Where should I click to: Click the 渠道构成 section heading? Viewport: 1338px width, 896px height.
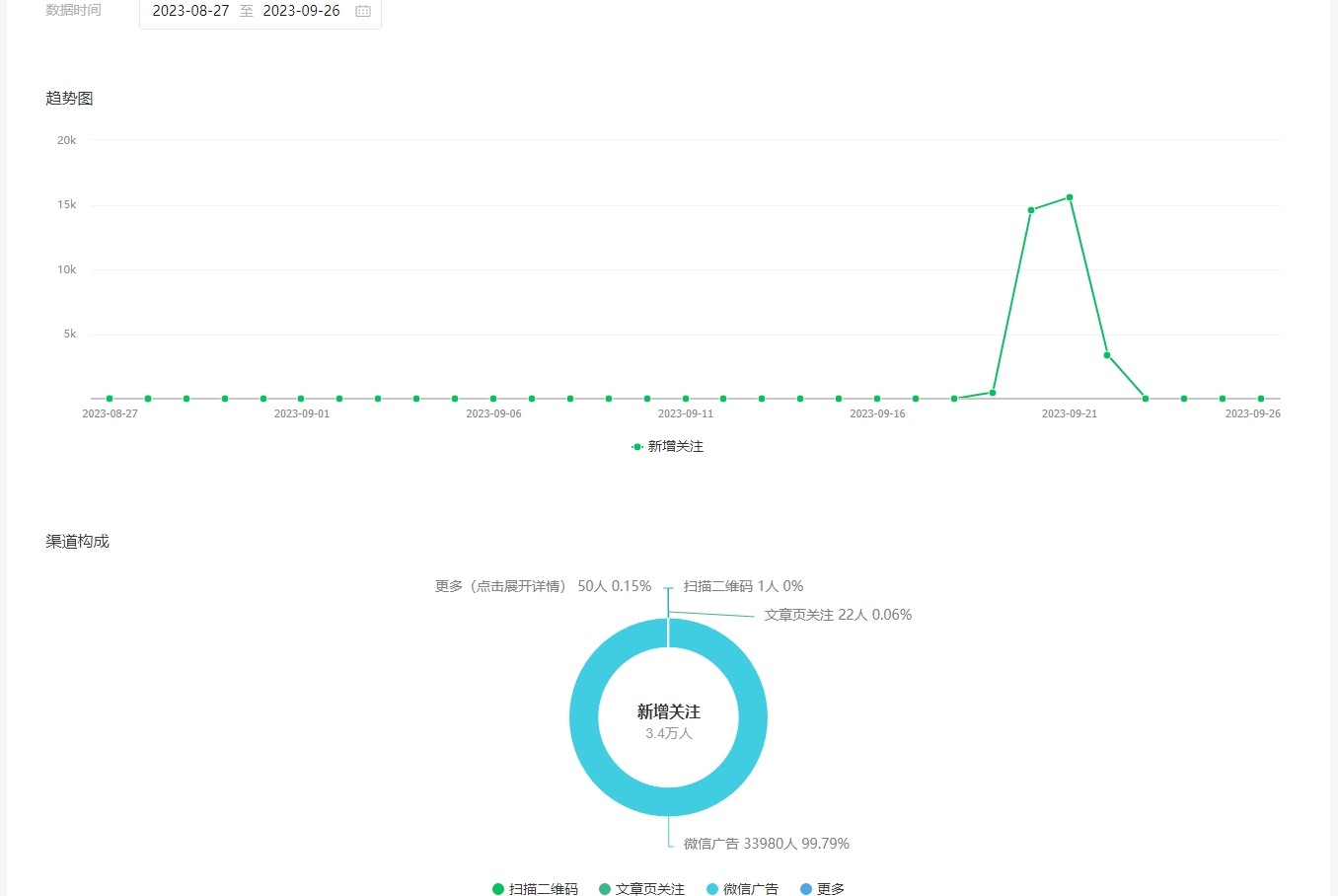coord(77,542)
